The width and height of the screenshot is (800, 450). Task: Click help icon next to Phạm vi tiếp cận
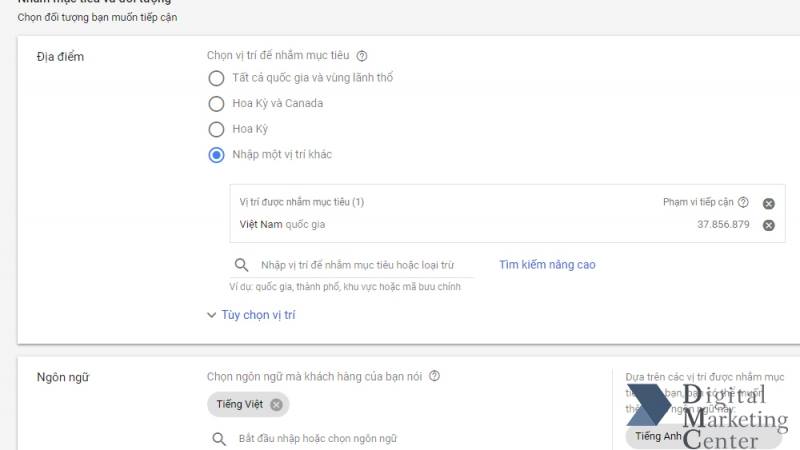(743, 202)
